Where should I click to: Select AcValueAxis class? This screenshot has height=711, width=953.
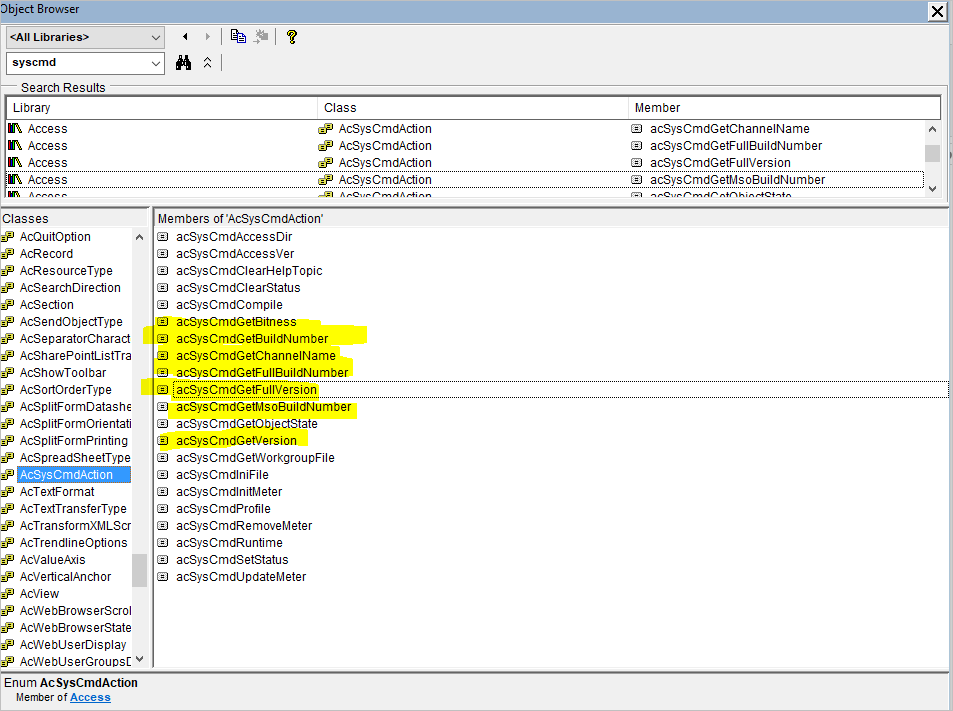52,560
